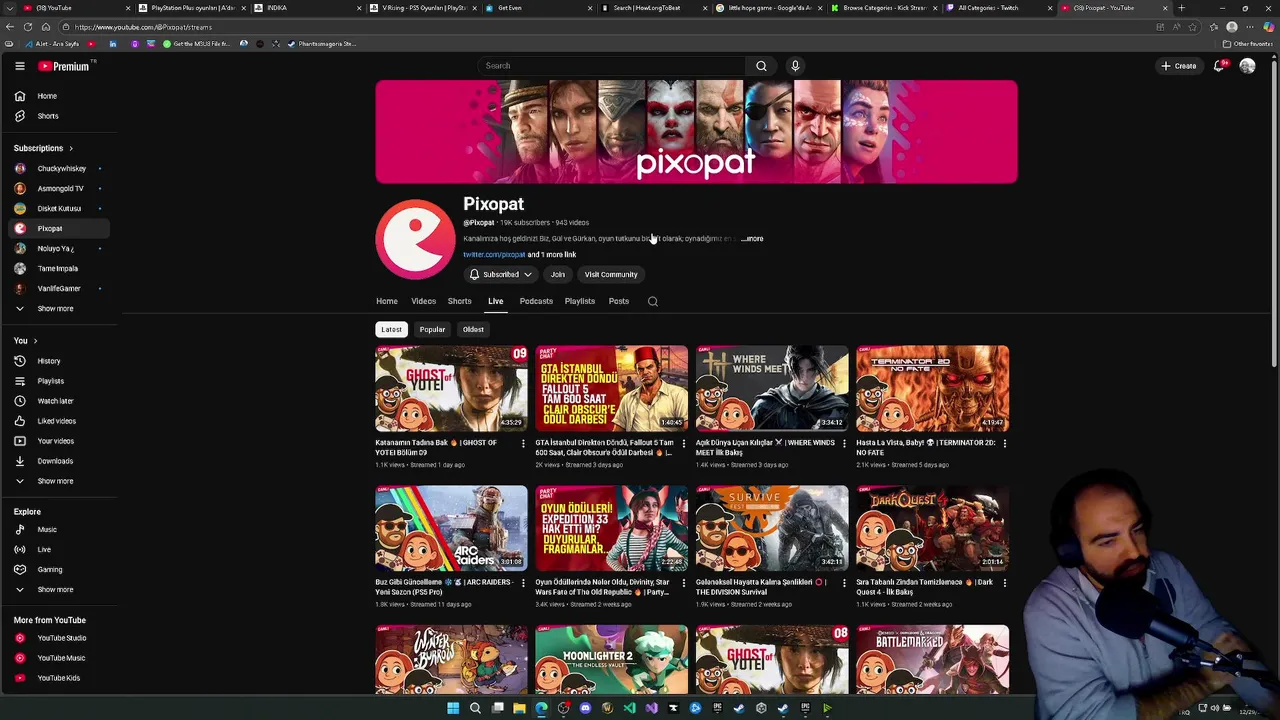The width and height of the screenshot is (1280, 720).
Task: Open the account avatar menu
Action: click(x=1247, y=66)
